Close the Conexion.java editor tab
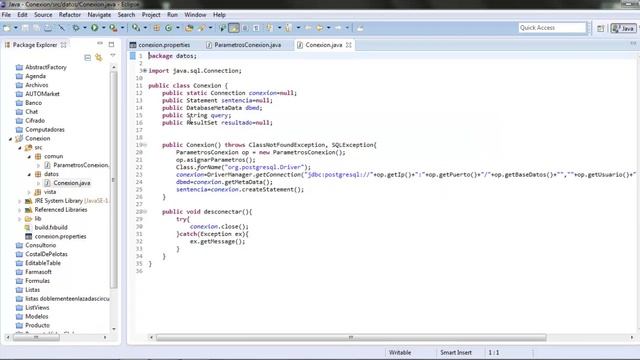640x360 pixels. pos(349,45)
